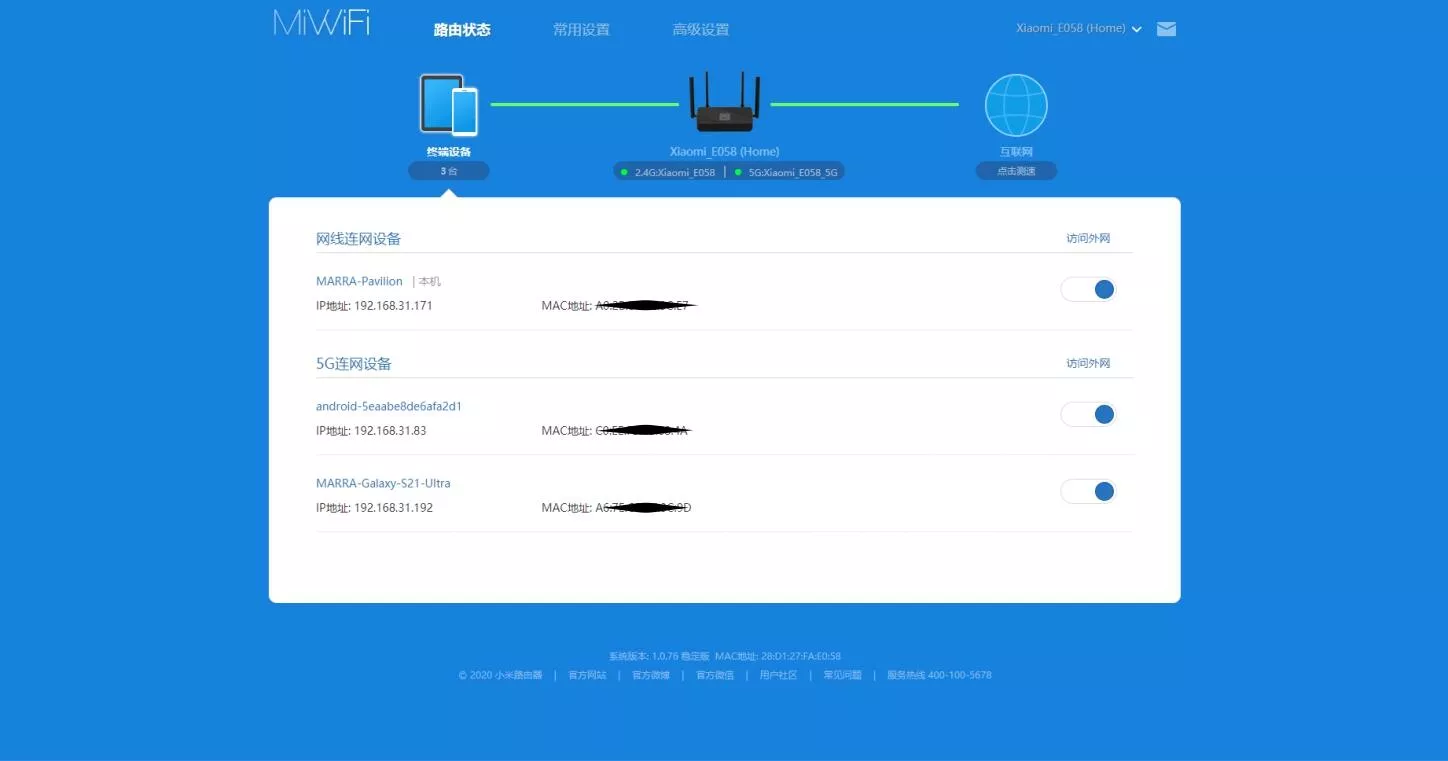Toggle internet access for MARRA-Galaxy-S21-Ultra
This screenshot has height=761, width=1448.
tap(1088, 491)
